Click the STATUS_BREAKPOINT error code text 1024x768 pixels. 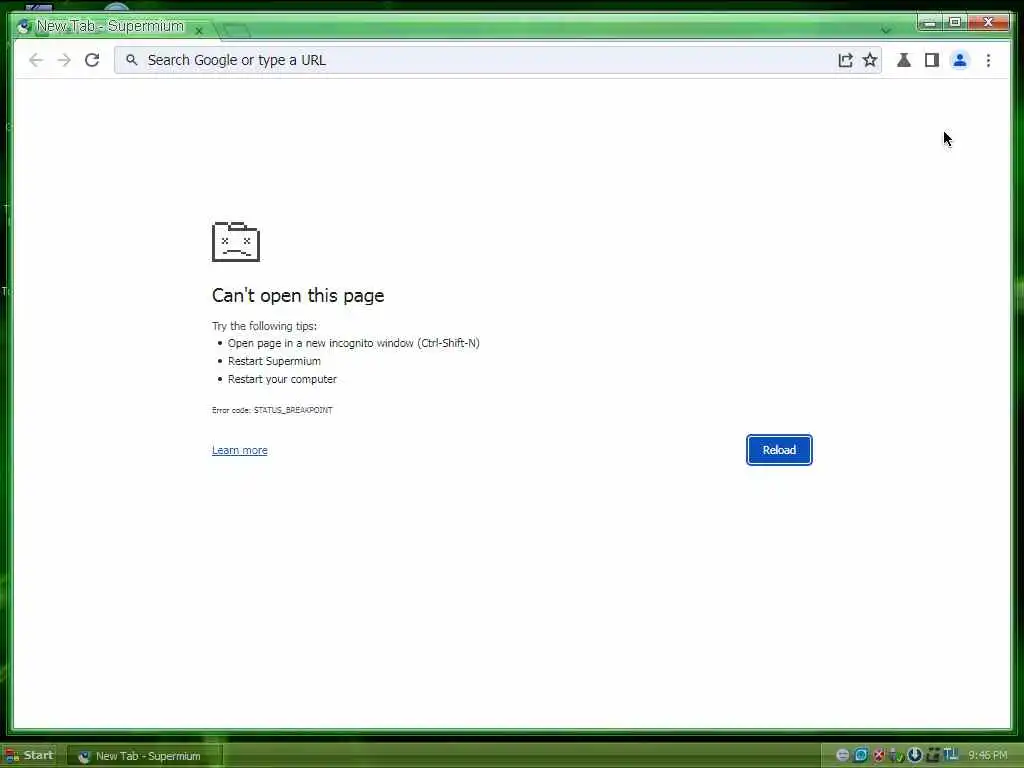click(293, 410)
